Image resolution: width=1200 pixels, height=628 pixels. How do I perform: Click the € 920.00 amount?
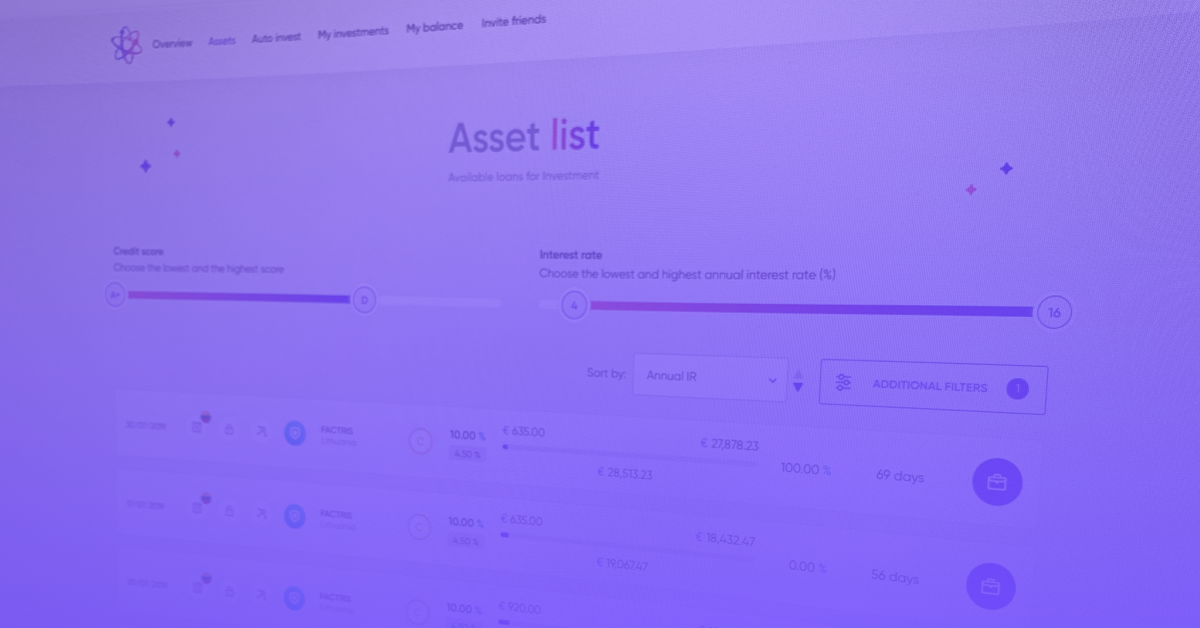pyautogui.click(x=520, y=608)
